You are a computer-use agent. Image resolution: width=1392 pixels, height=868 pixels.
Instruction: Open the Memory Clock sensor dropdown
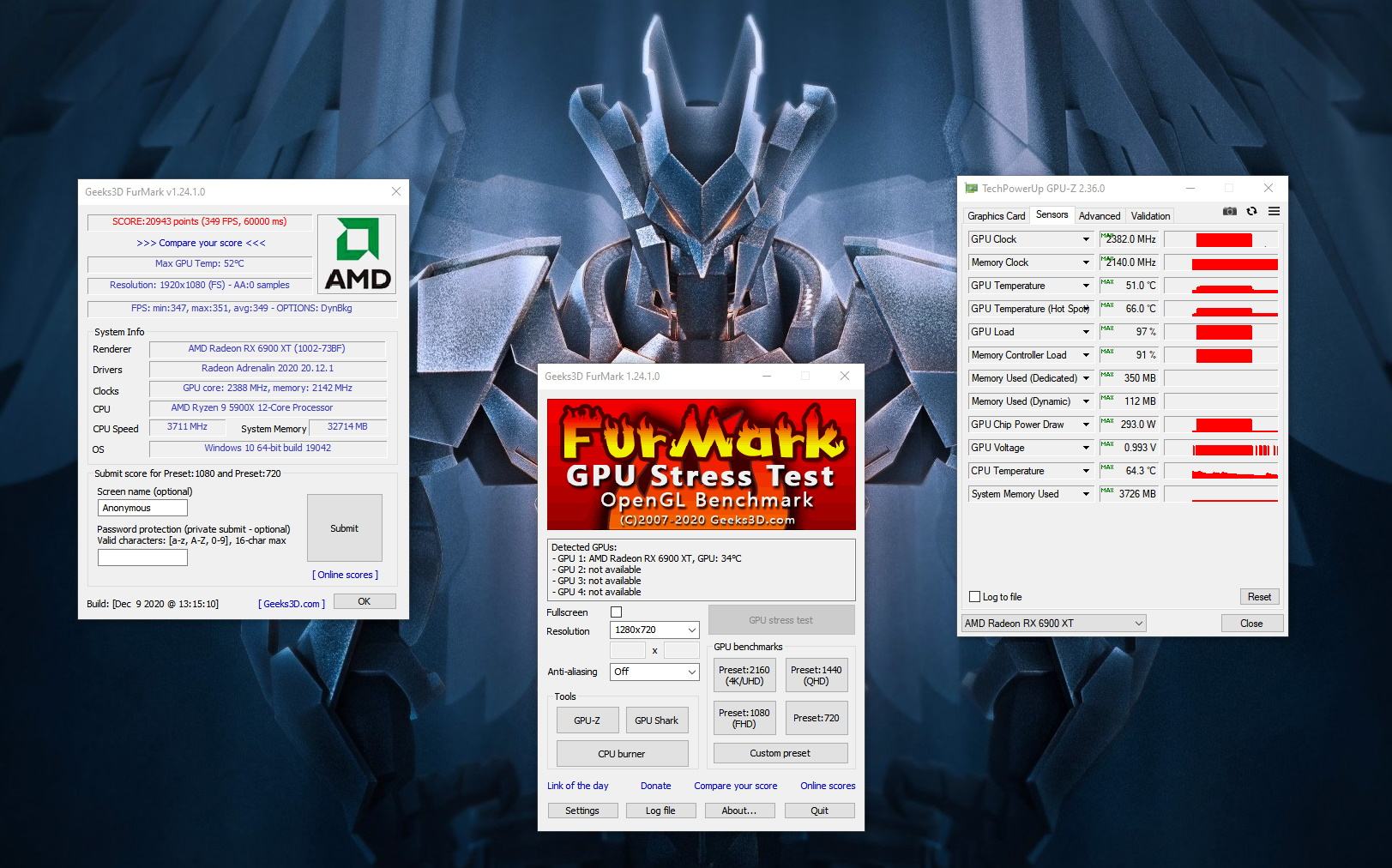point(1086,262)
